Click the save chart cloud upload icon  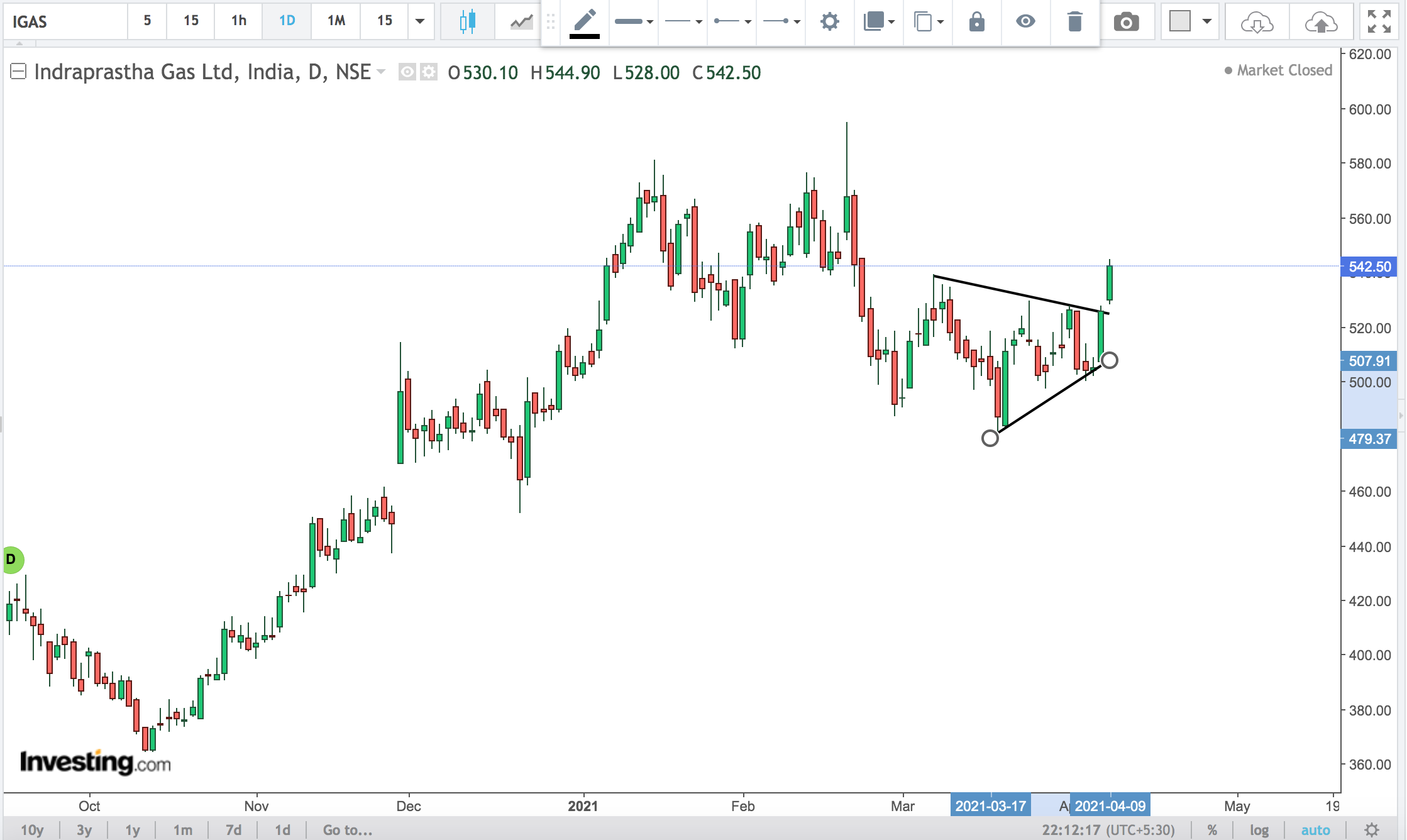[x=1321, y=23]
